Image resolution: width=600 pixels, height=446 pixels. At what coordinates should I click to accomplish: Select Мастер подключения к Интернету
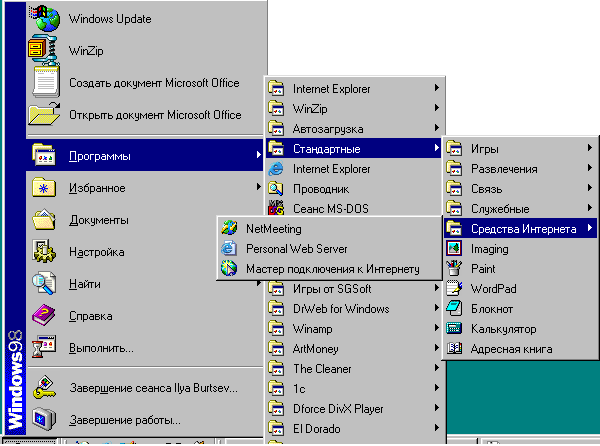(331, 268)
